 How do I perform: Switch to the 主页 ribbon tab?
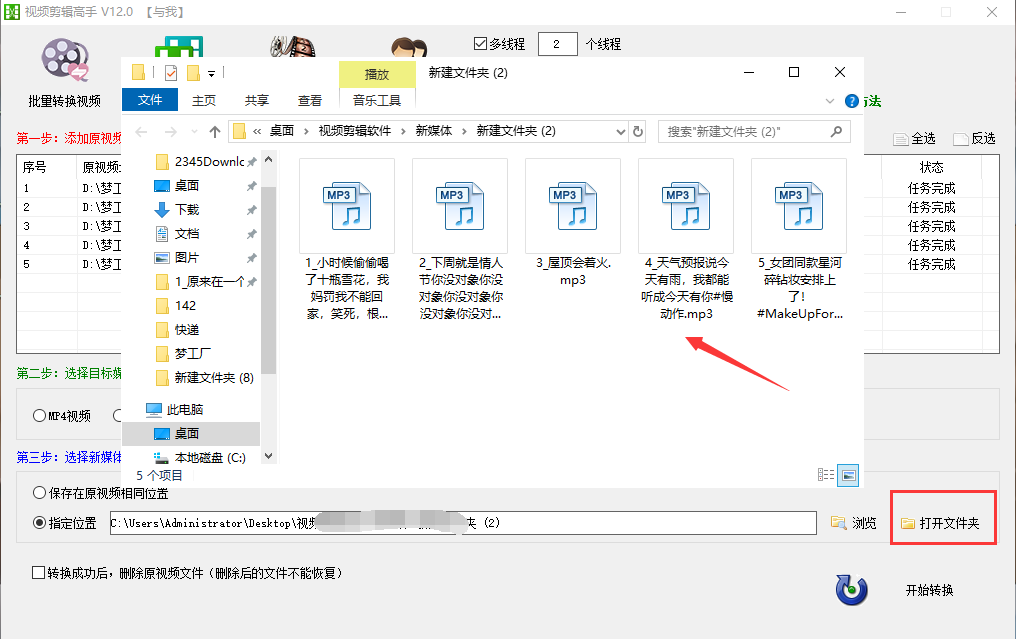pyautogui.click(x=203, y=100)
